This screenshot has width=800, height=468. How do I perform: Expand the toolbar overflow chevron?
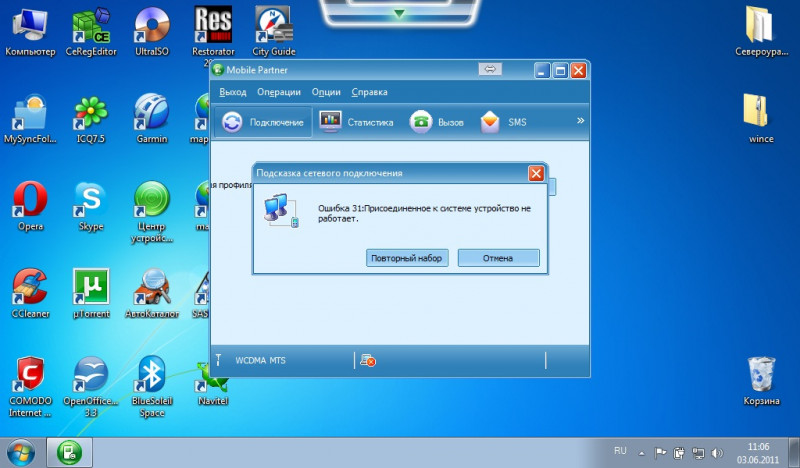(x=579, y=121)
